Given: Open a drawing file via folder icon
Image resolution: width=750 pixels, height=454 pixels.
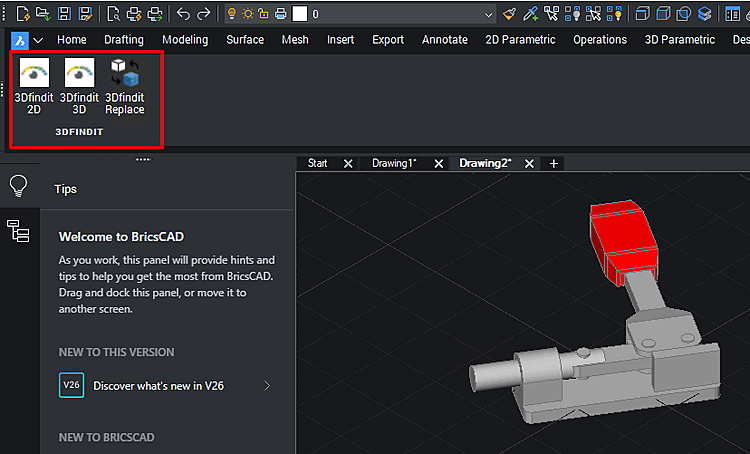Looking at the screenshot, I should pyautogui.click(x=43, y=14).
